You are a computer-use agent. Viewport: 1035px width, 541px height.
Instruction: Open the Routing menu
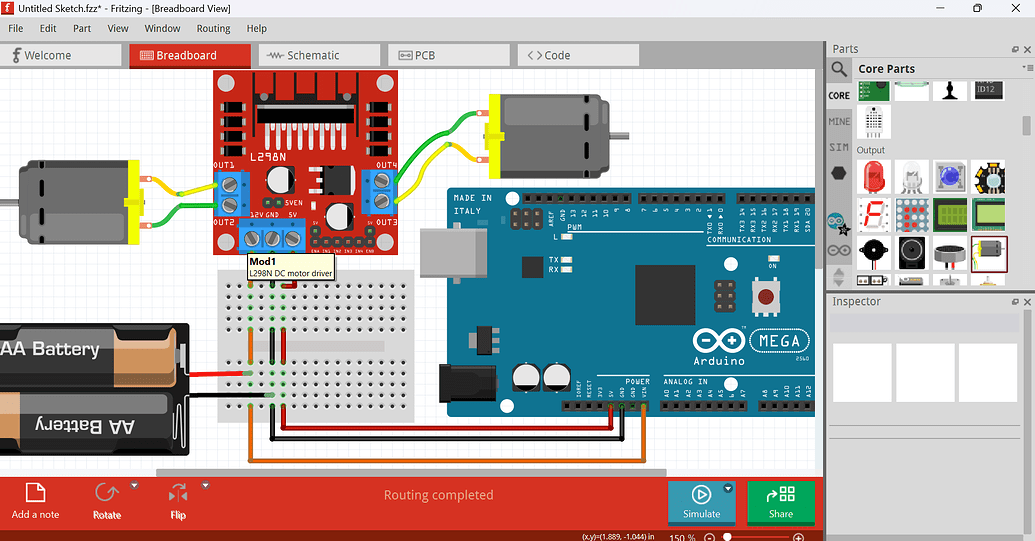pyautogui.click(x=213, y=28)
